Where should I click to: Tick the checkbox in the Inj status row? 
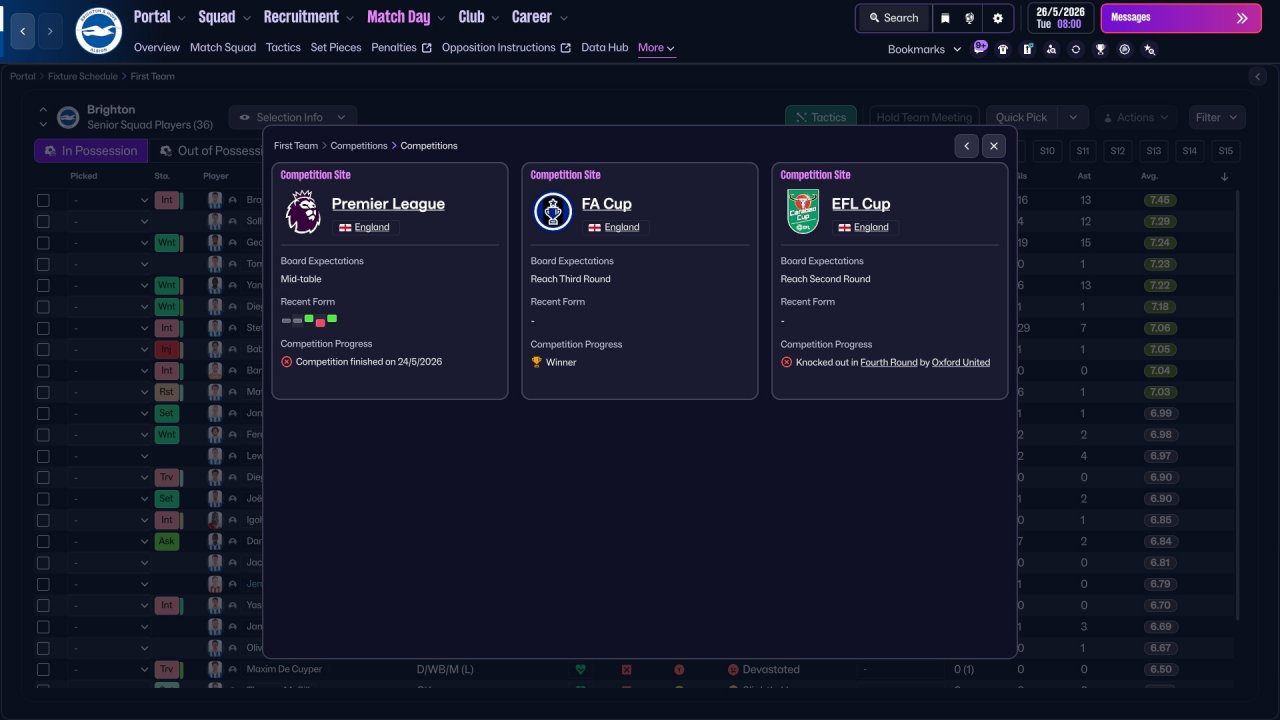43,350
